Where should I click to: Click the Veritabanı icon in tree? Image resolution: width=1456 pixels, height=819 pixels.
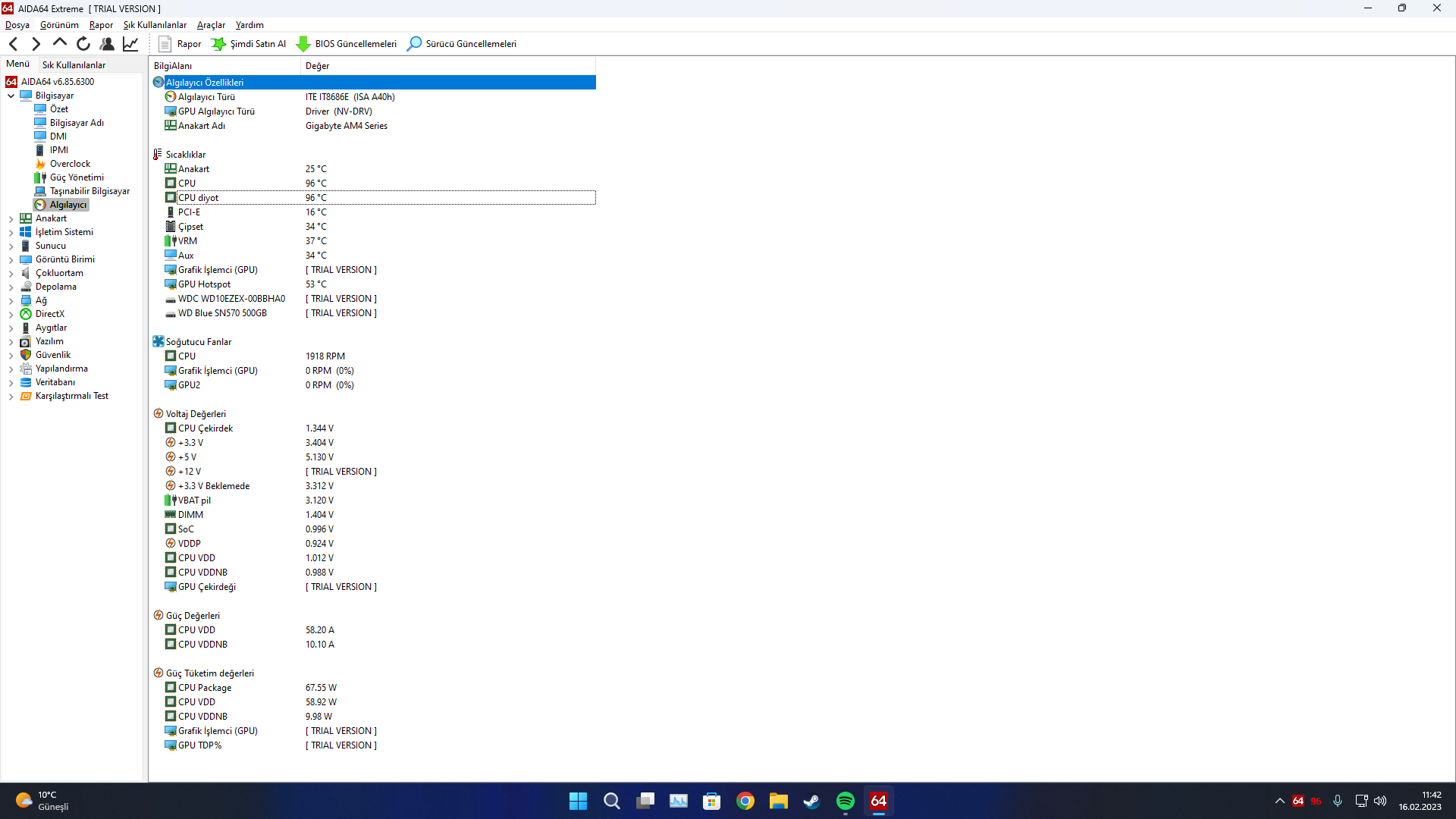pyautogui.click(x=26, y=382)
